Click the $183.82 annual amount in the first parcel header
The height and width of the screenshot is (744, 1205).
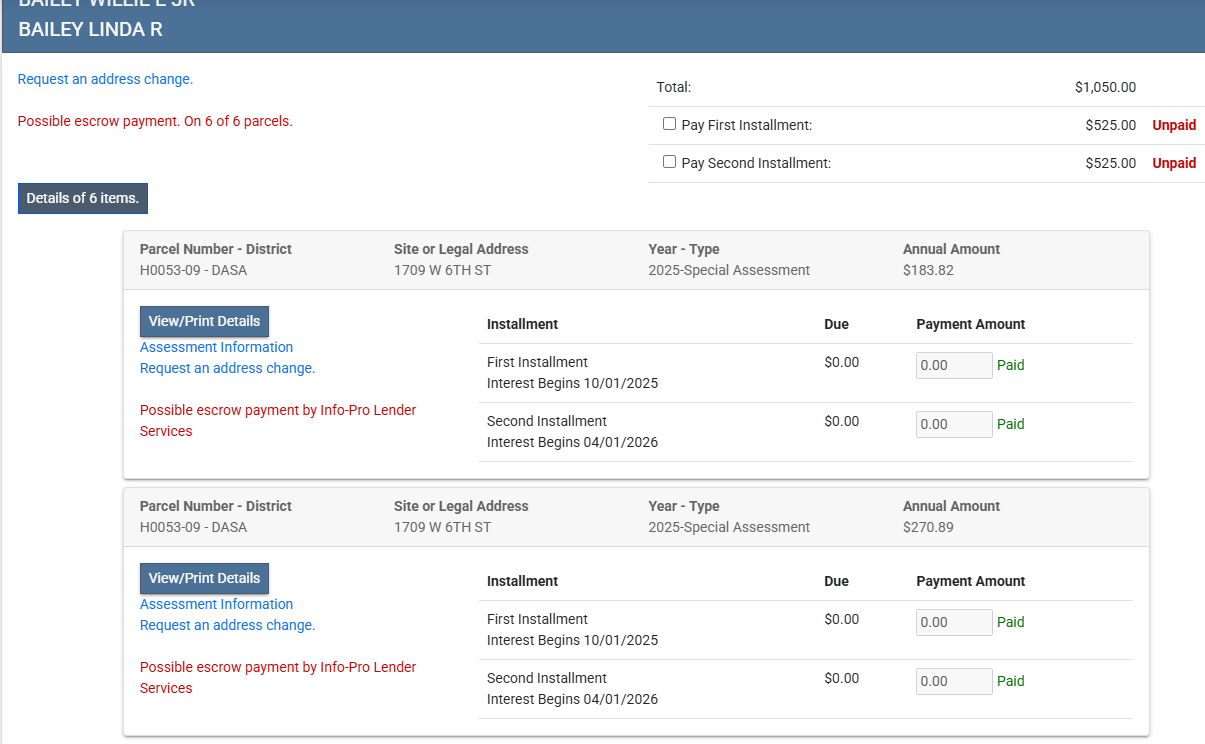(x=927, y=270)
